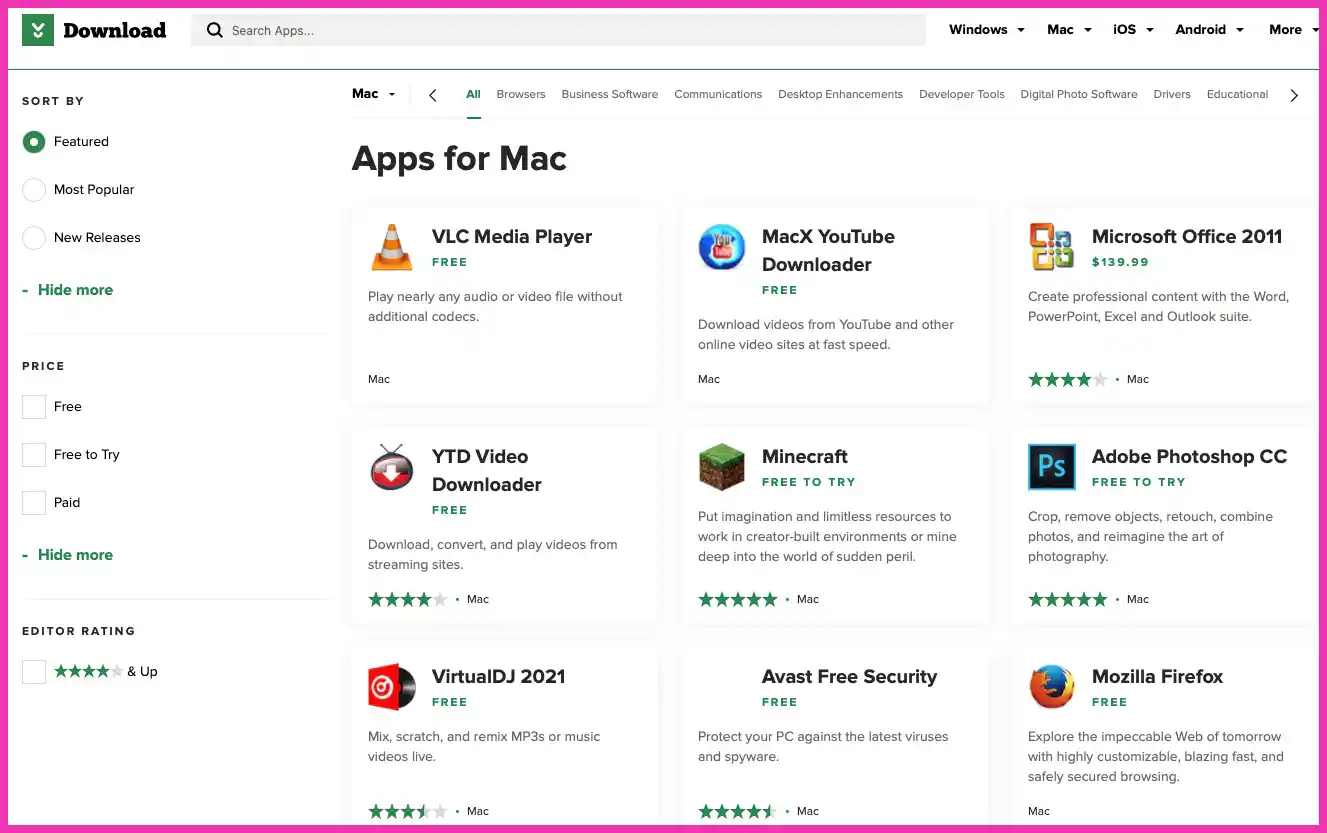
Task: Check the Paid price filter
Action: point(34,503)
